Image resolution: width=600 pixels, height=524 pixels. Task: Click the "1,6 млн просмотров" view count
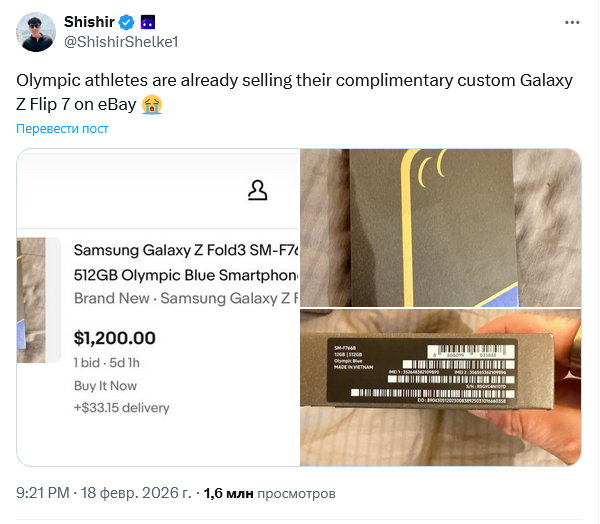pos(270,493)
